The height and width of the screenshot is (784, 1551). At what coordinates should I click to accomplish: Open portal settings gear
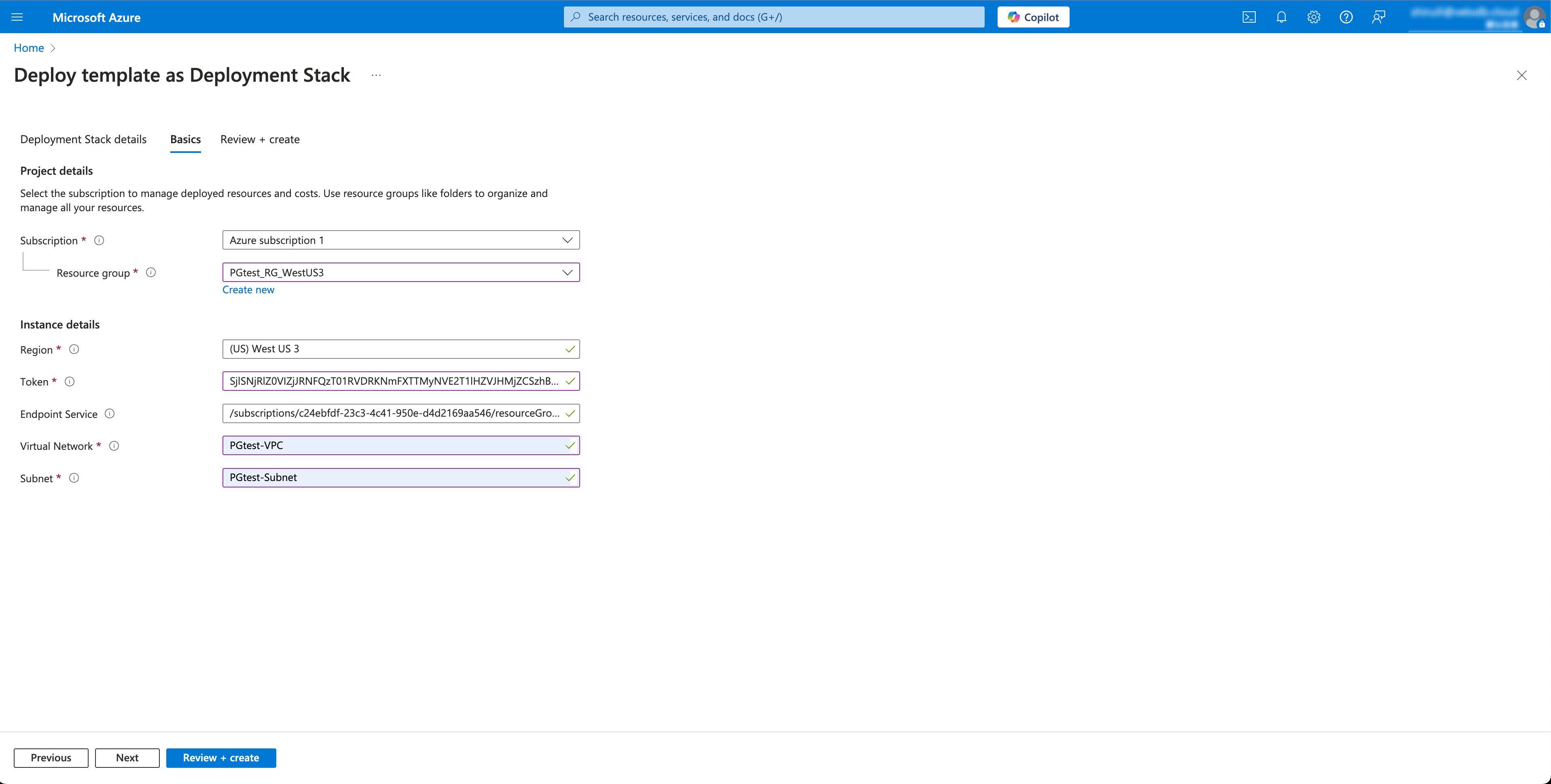click(1314, 17)
